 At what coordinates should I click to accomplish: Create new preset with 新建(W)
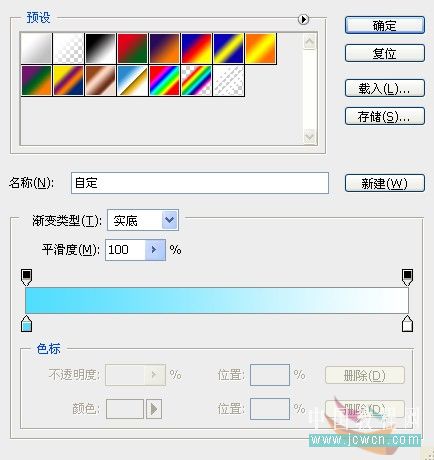coord(385,183)
